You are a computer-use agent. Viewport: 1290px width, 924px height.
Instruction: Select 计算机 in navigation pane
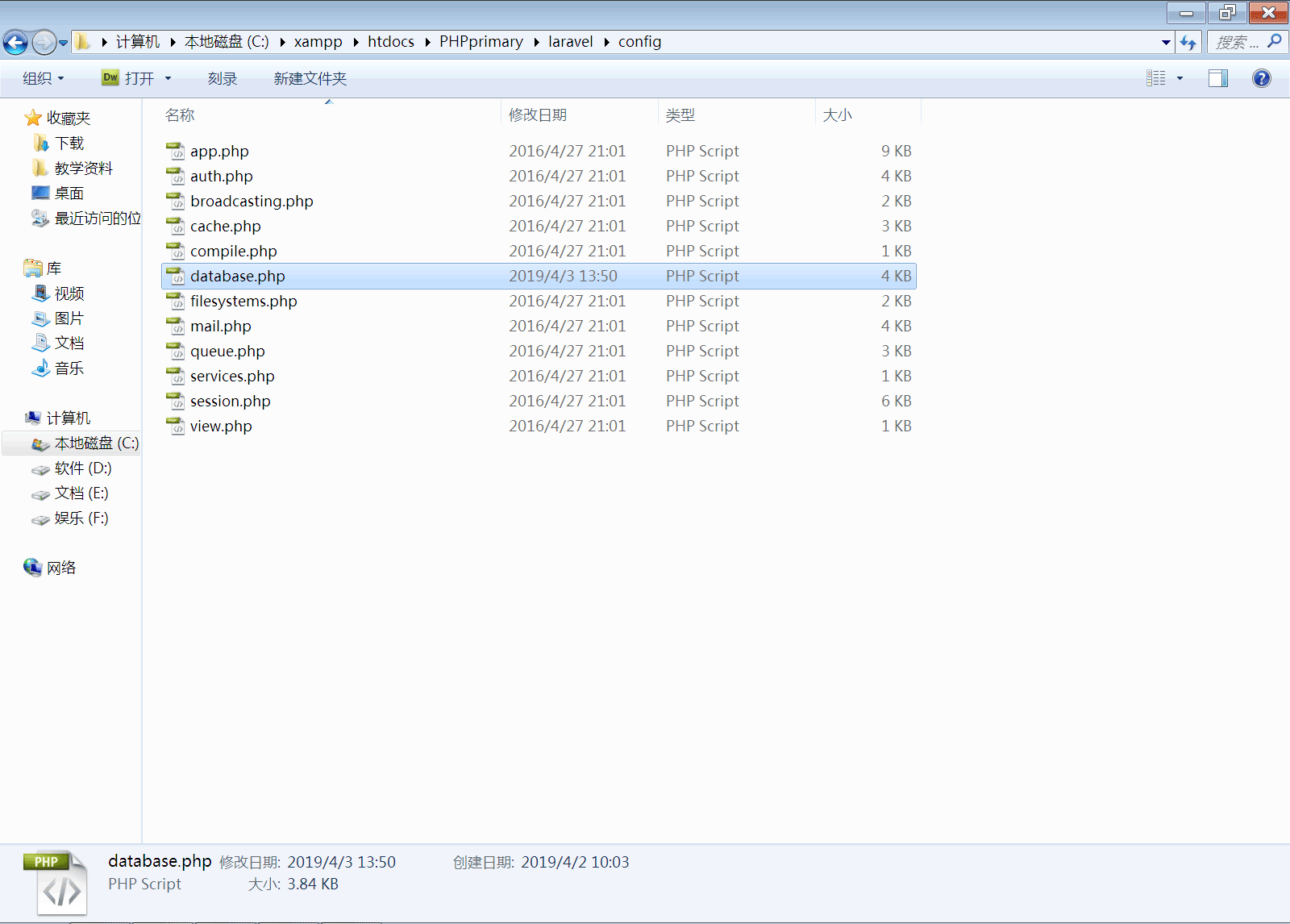tap(57, 418)
